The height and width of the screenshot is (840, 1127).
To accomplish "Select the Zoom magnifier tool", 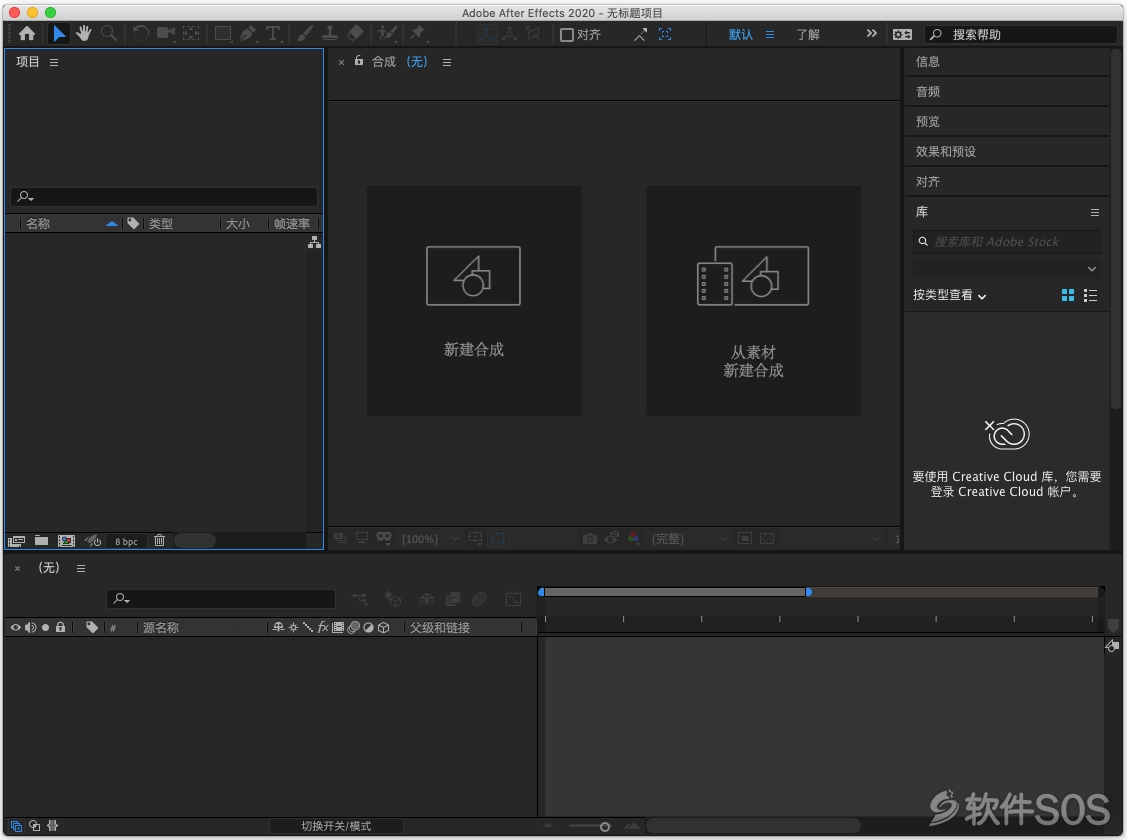I will click(x=109, y=34).
